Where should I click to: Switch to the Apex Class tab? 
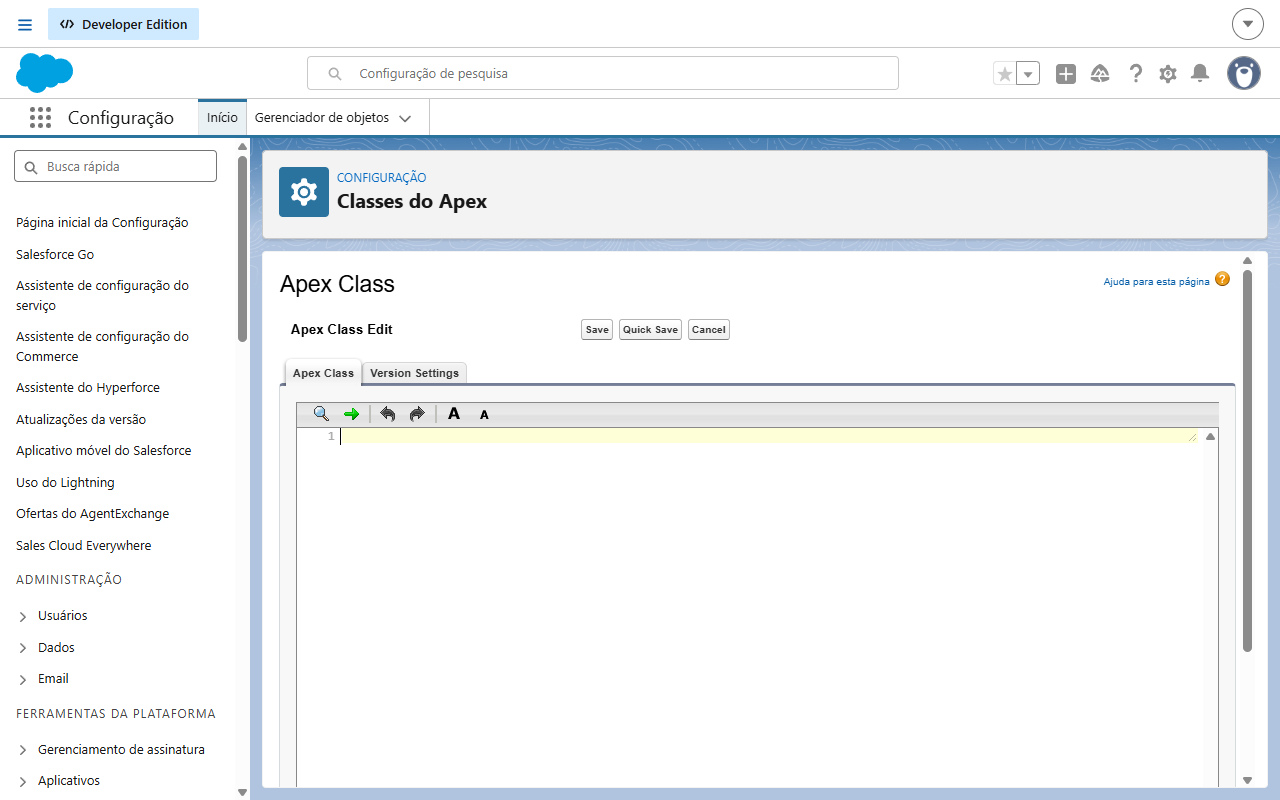(x=323, y=373)
